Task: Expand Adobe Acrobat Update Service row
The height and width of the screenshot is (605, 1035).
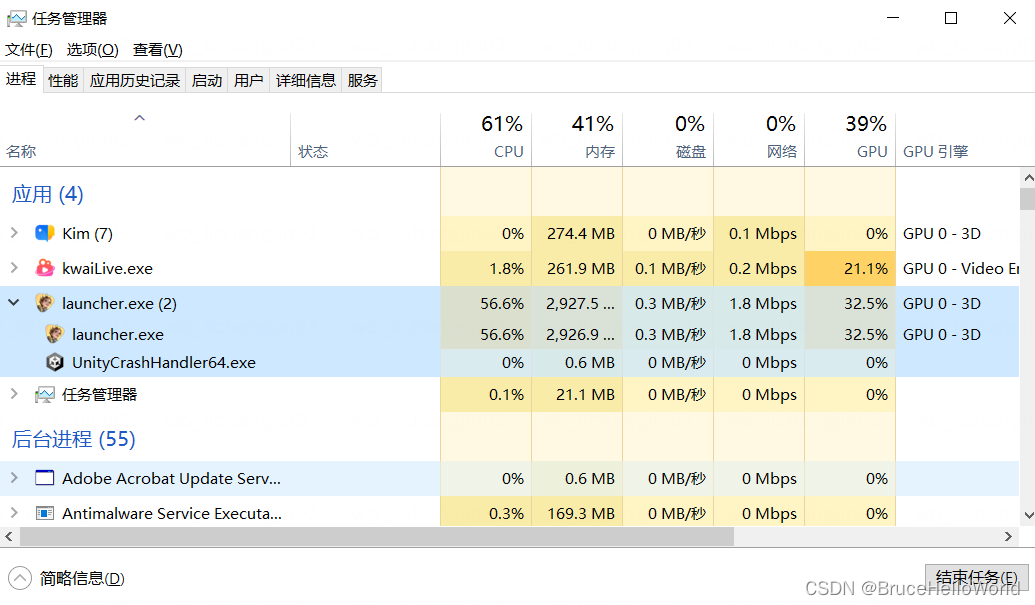Action: tap(15, 477)
